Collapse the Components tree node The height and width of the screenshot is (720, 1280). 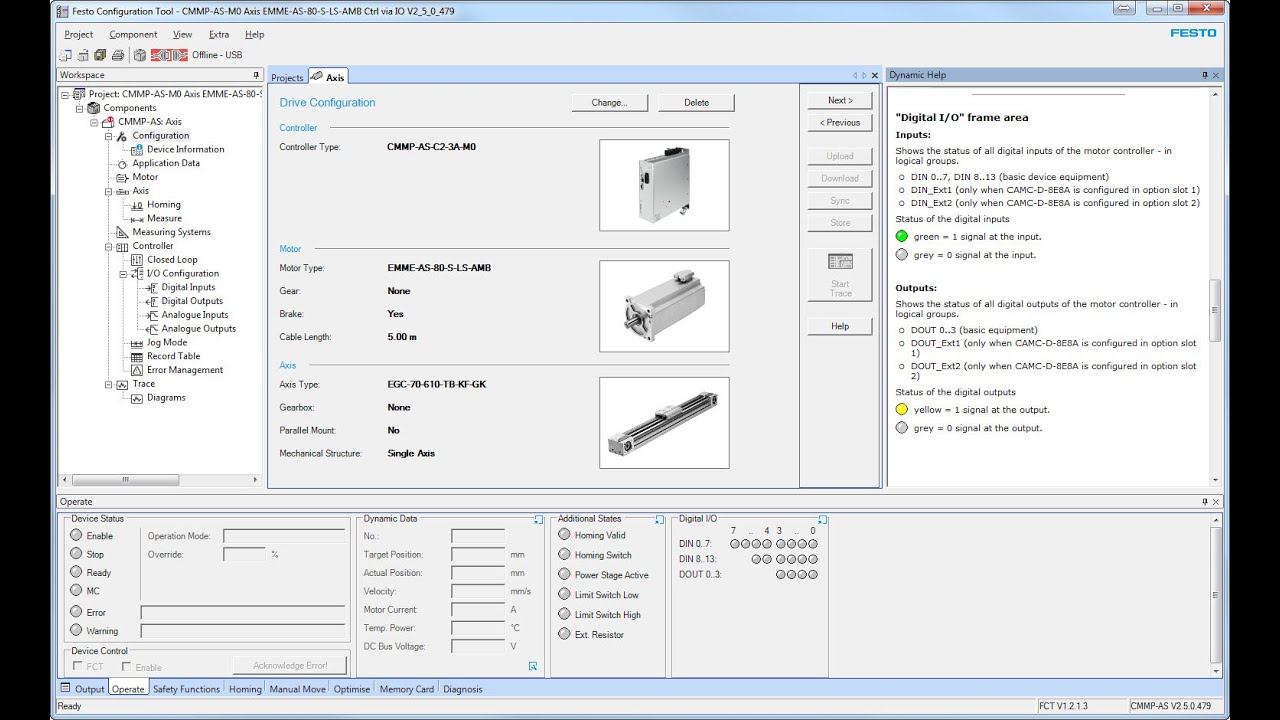(x=80, y=108)
